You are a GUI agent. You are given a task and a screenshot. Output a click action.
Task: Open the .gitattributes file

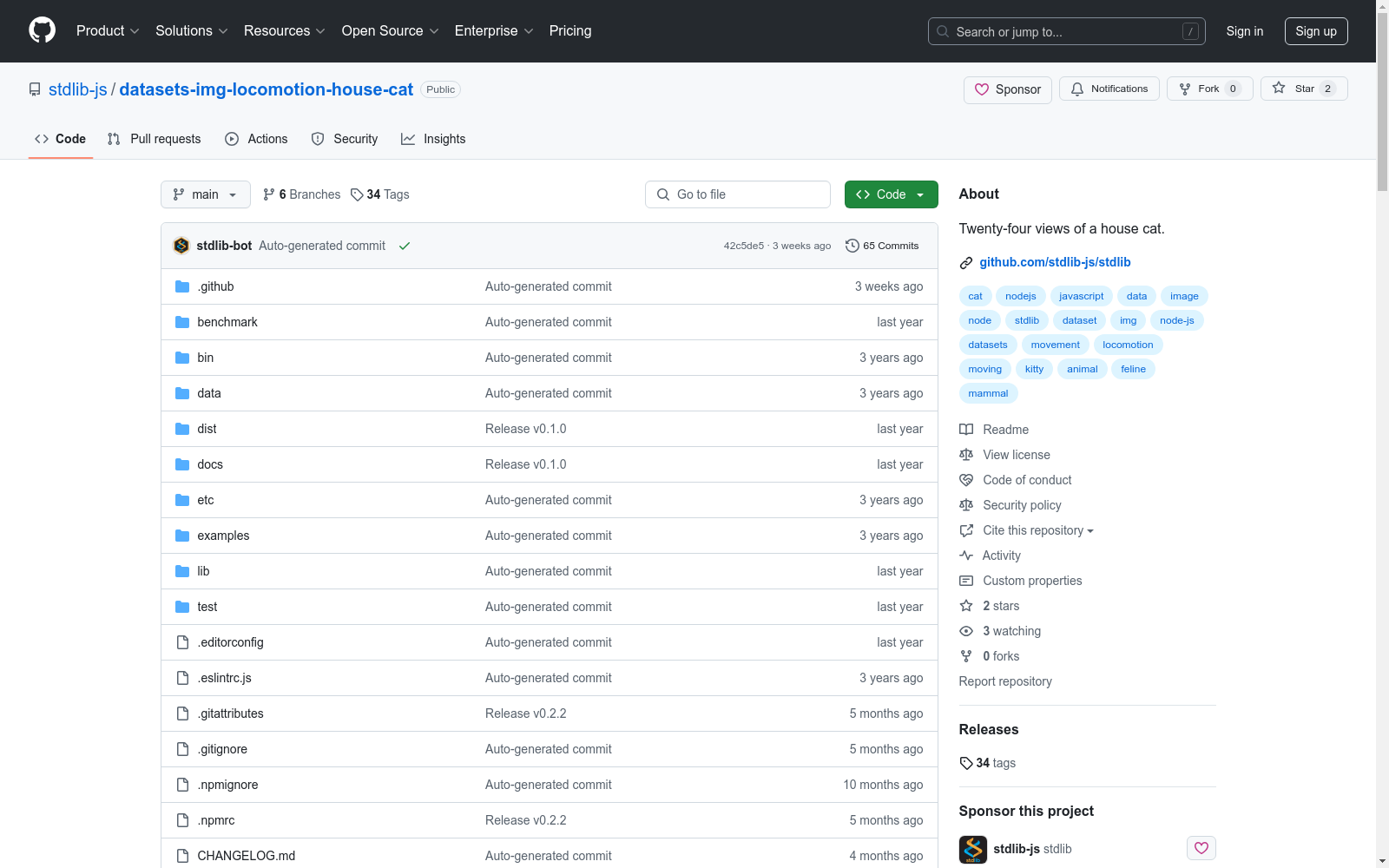point(230,713)
